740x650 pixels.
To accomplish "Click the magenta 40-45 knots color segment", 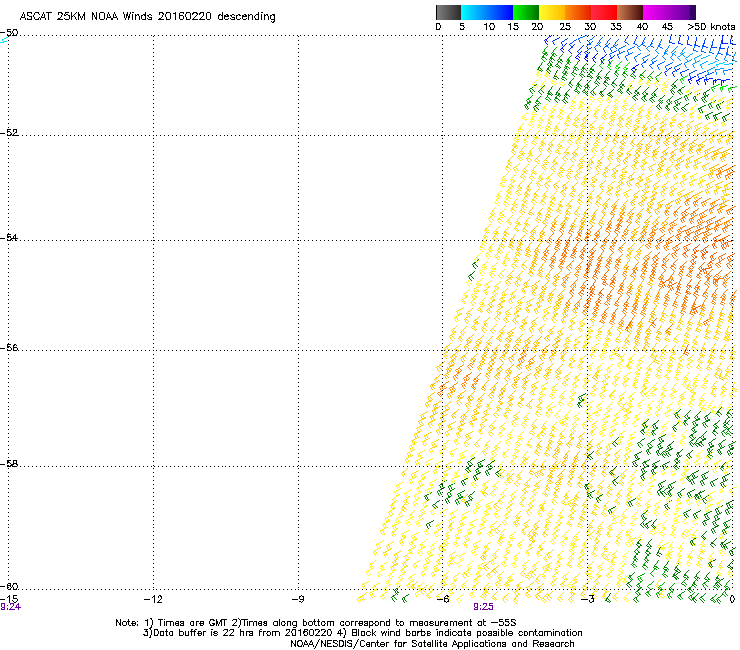I will pos(656,12).
